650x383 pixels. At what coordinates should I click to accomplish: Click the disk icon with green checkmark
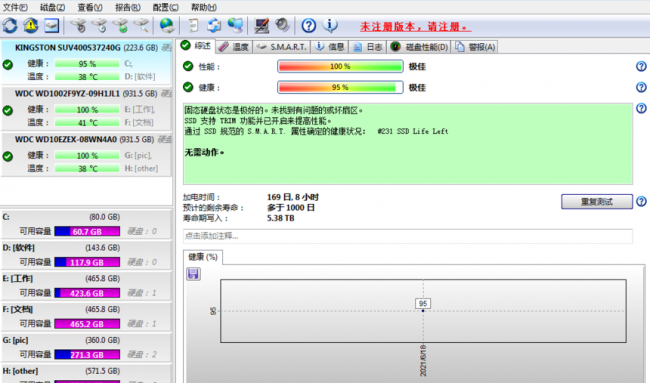[x=120, y=26]
